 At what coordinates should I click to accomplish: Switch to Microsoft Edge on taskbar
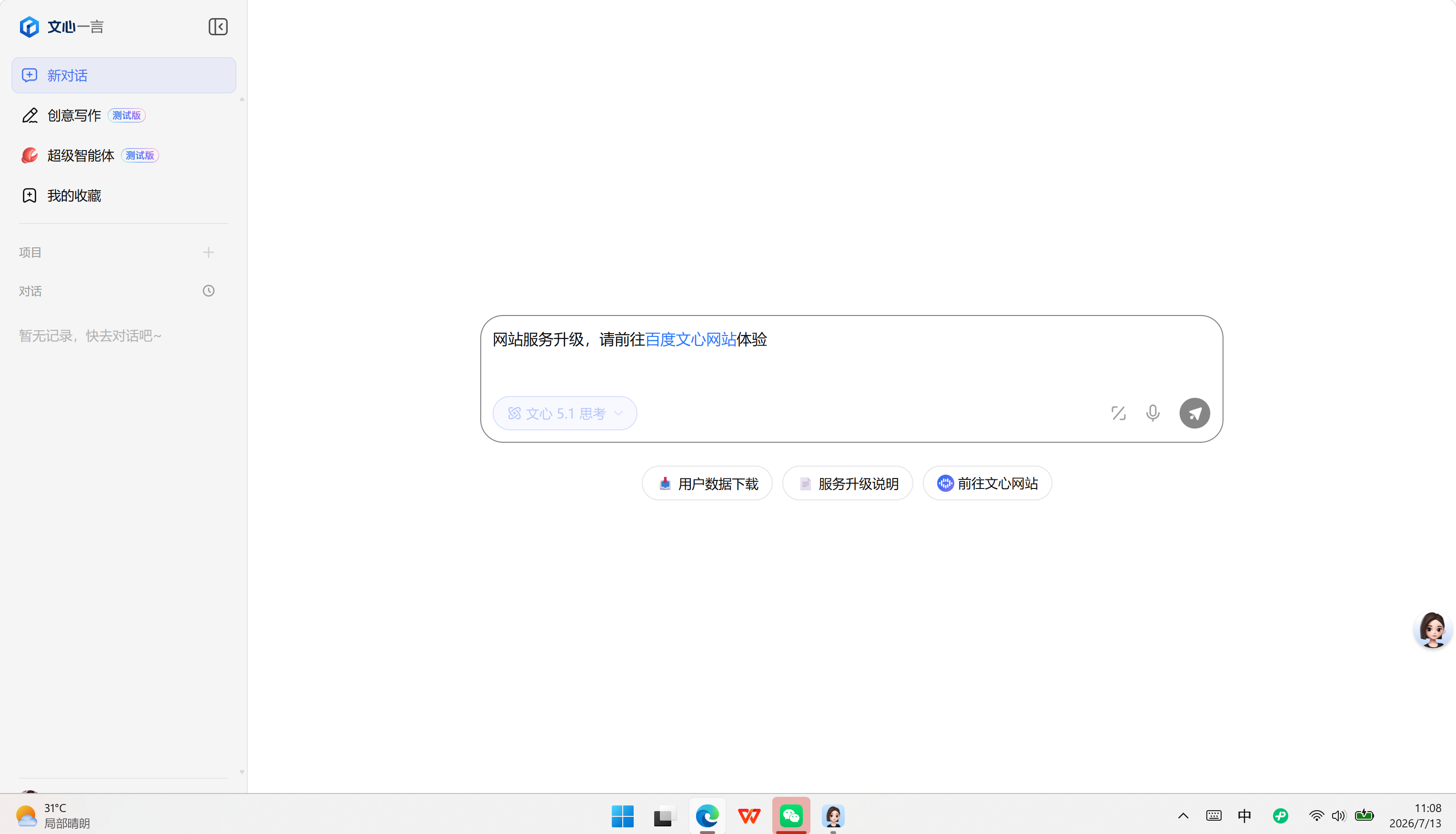tap(707, 816)
